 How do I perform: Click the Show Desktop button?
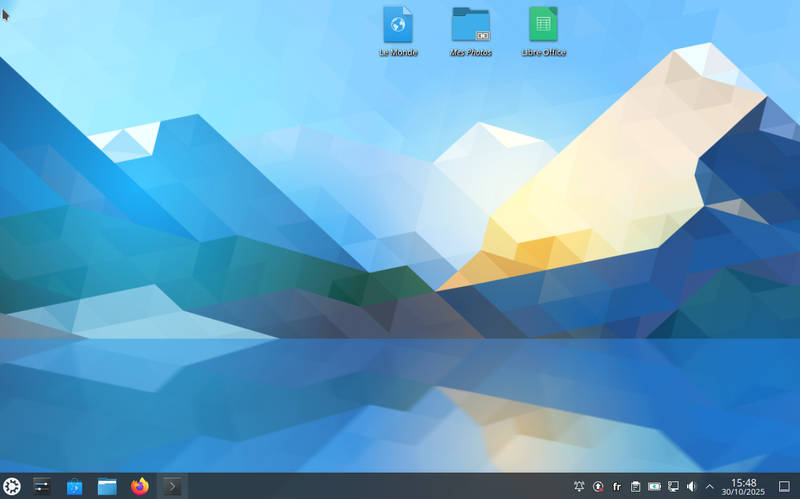click(785, 486)
